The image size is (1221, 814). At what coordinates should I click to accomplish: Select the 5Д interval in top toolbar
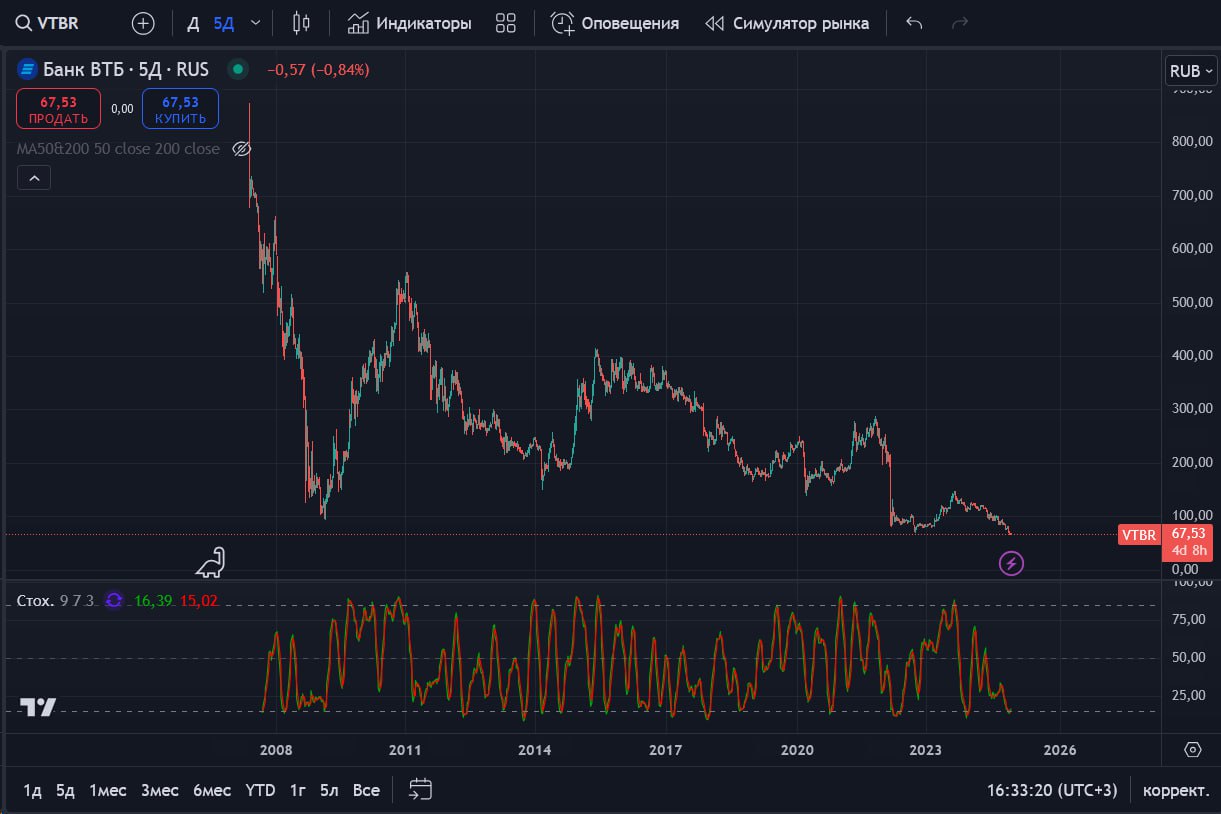click(x=223, y=23)
